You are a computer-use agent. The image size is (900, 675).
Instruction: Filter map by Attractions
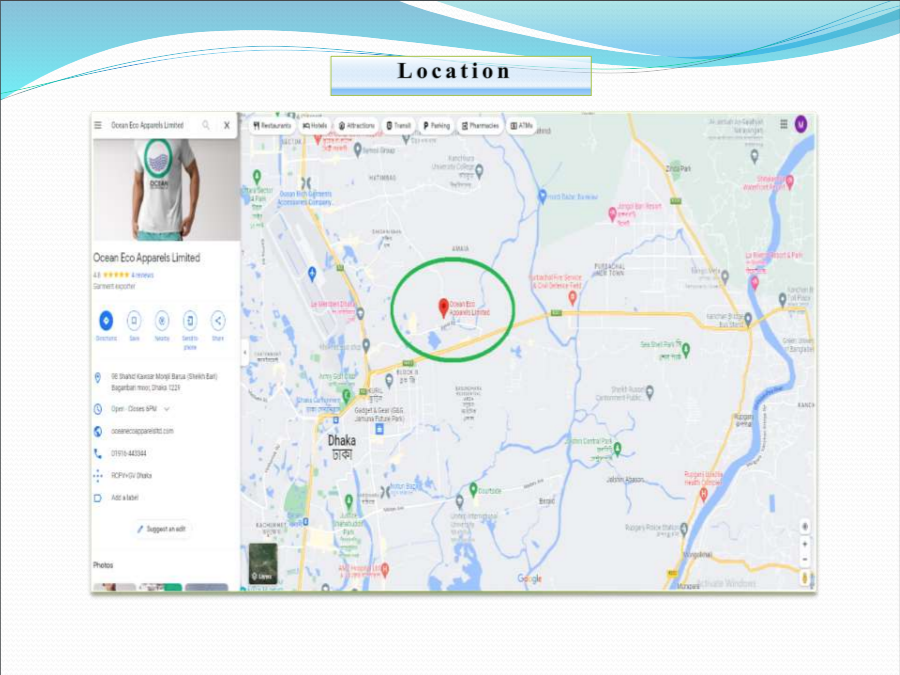coord(356,126)
